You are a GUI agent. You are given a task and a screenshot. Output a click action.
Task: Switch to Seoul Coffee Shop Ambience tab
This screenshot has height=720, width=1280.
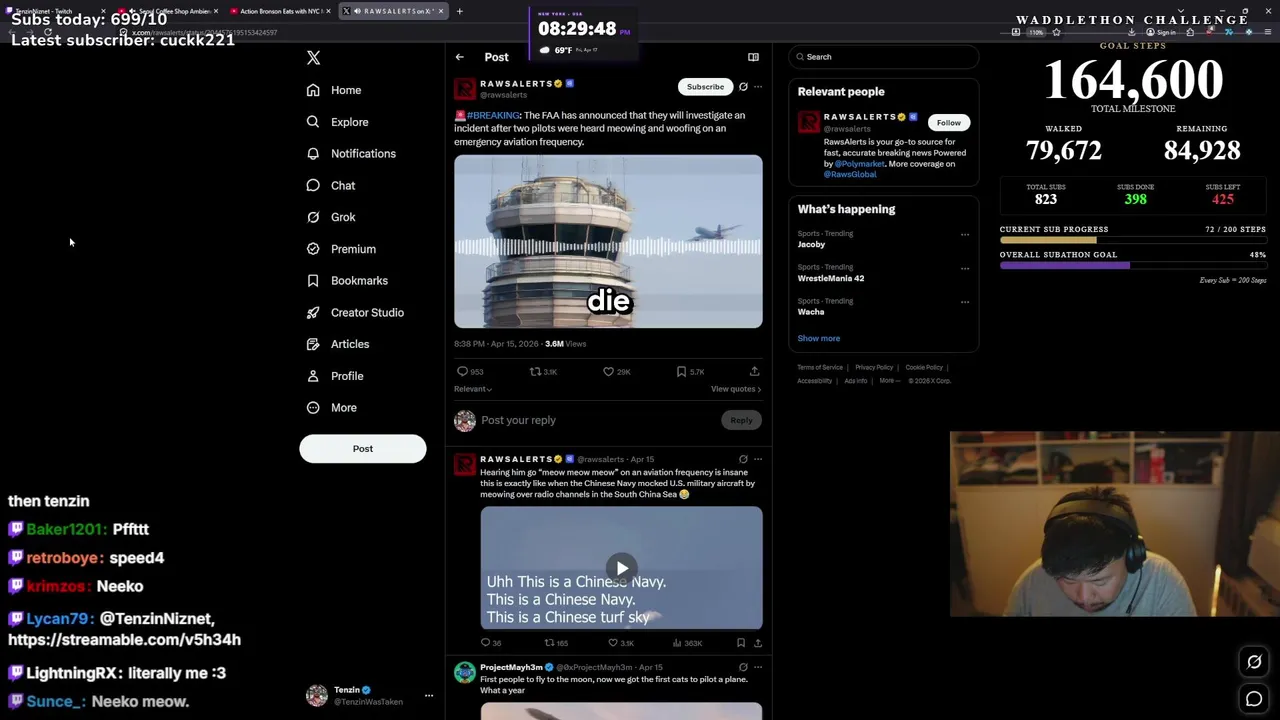pos(170,11)
